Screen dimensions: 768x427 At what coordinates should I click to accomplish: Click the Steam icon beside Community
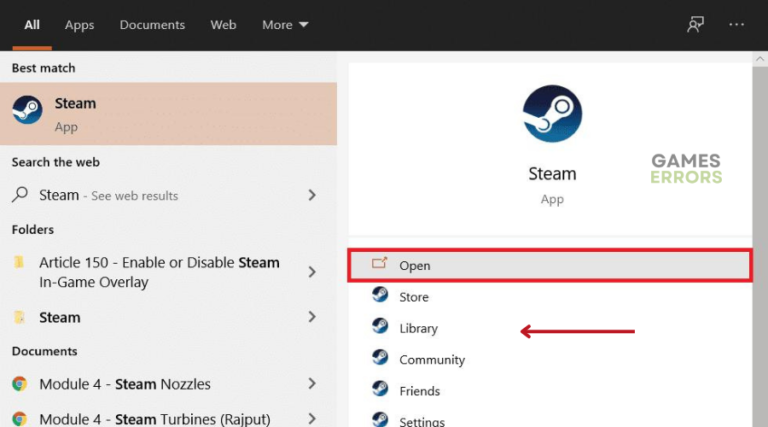(x=380, y=359)
